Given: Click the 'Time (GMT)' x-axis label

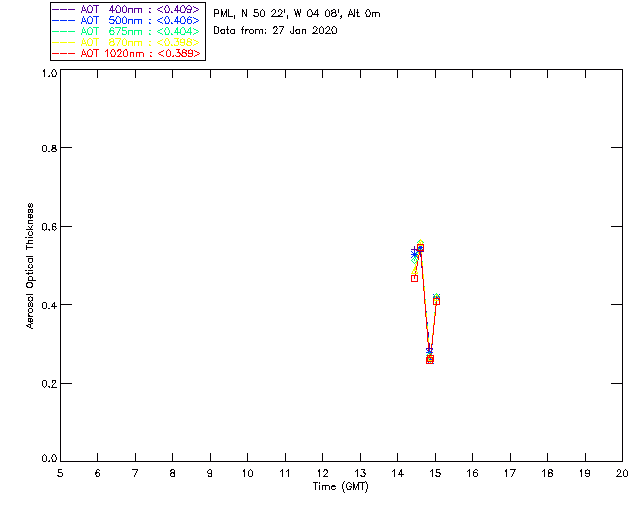Looking at the screenshot, I should click(340, 487).
